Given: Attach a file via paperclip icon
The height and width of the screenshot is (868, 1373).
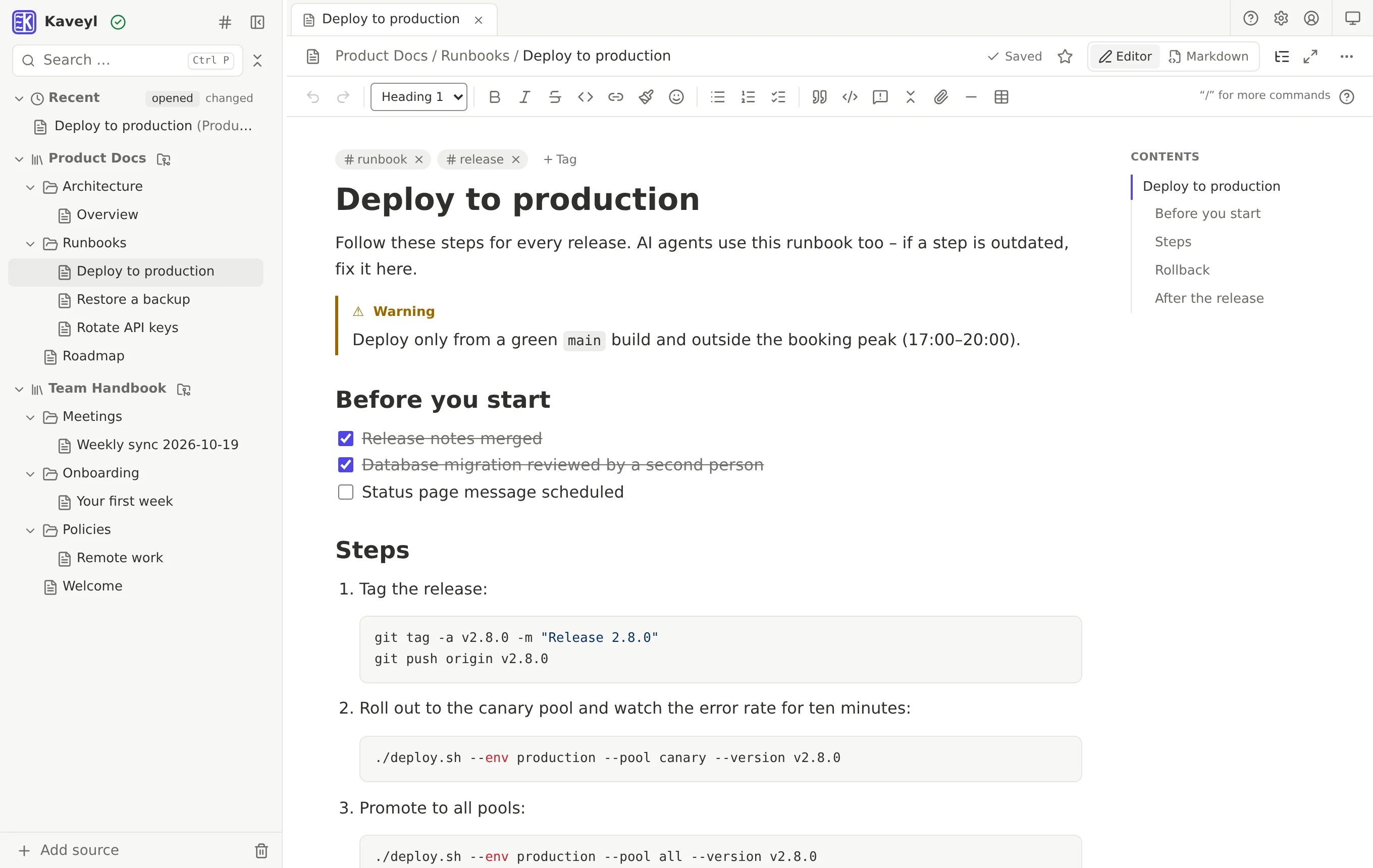Looking at the screenshot, I should pos(941,97).
